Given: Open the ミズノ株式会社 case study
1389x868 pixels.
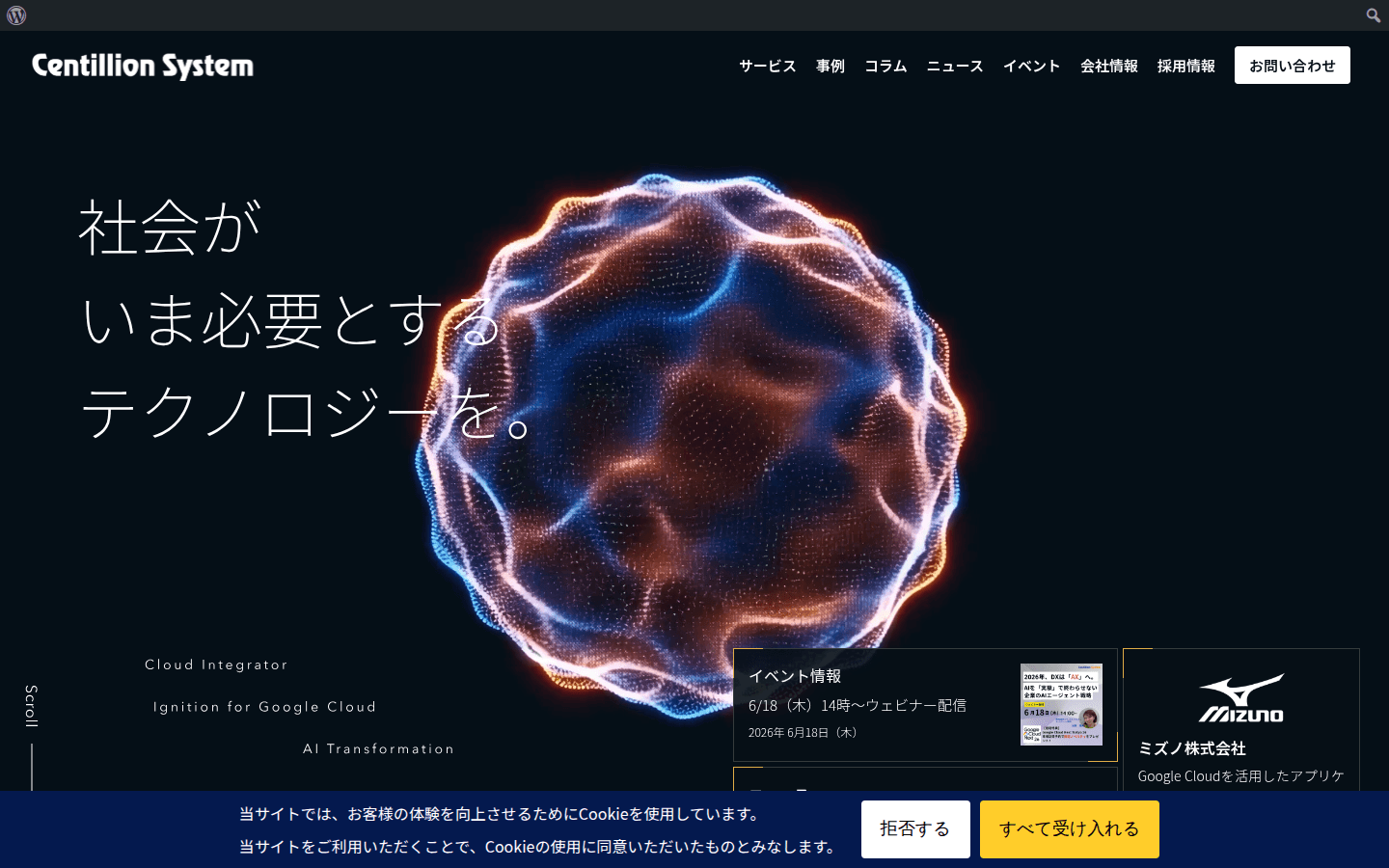Looking at the screenshot, I should coord(1192,748).
